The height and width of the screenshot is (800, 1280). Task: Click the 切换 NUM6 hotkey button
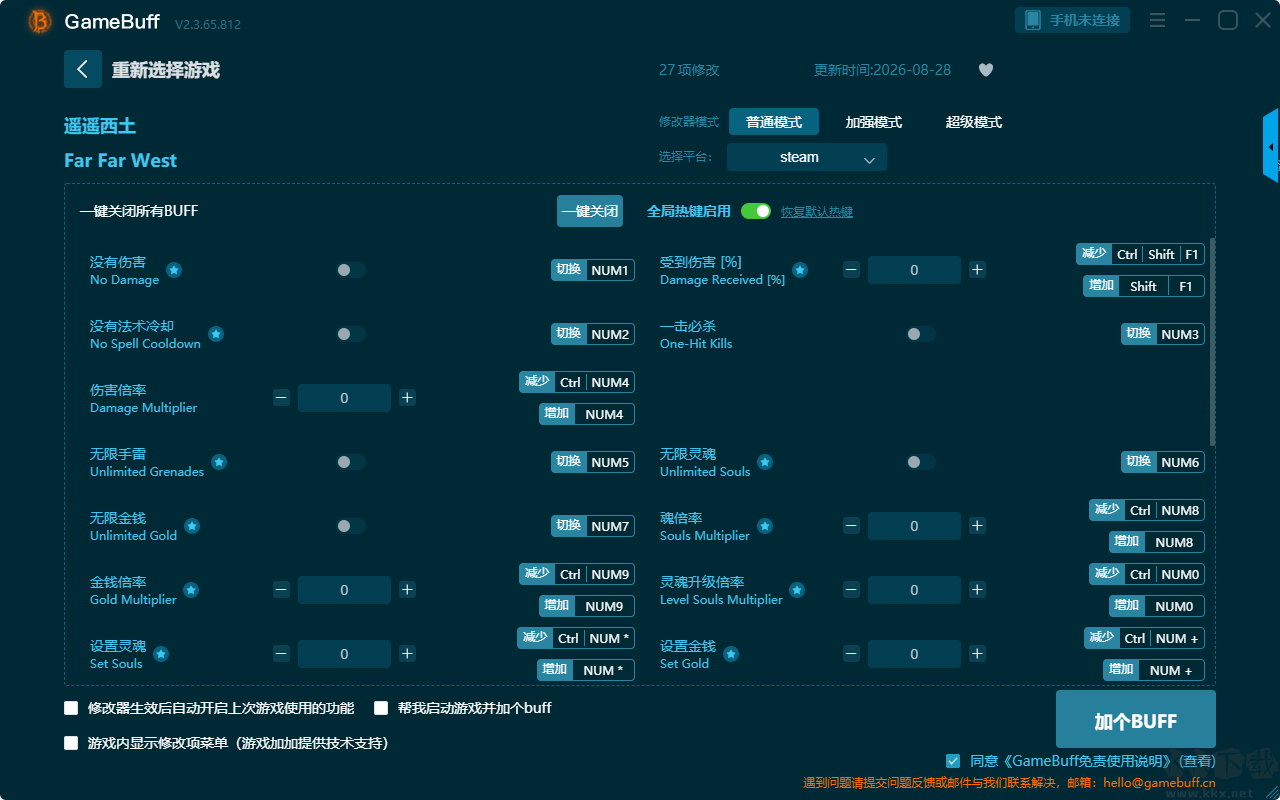(1163, 462)
